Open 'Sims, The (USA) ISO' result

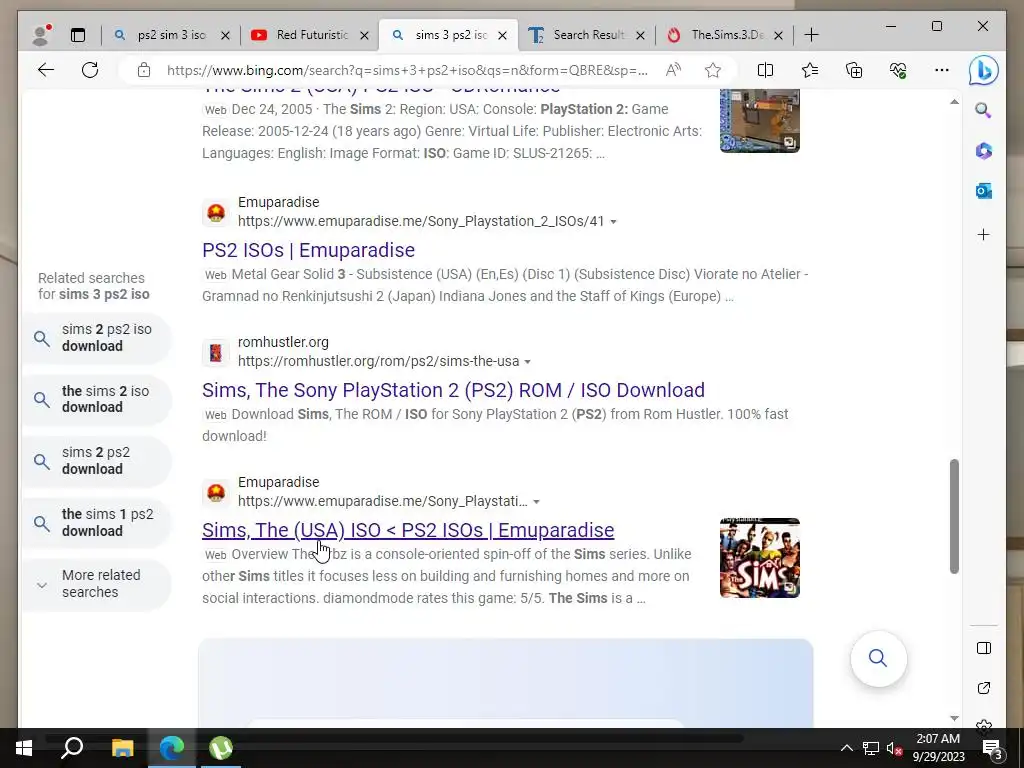click(408, 530)
